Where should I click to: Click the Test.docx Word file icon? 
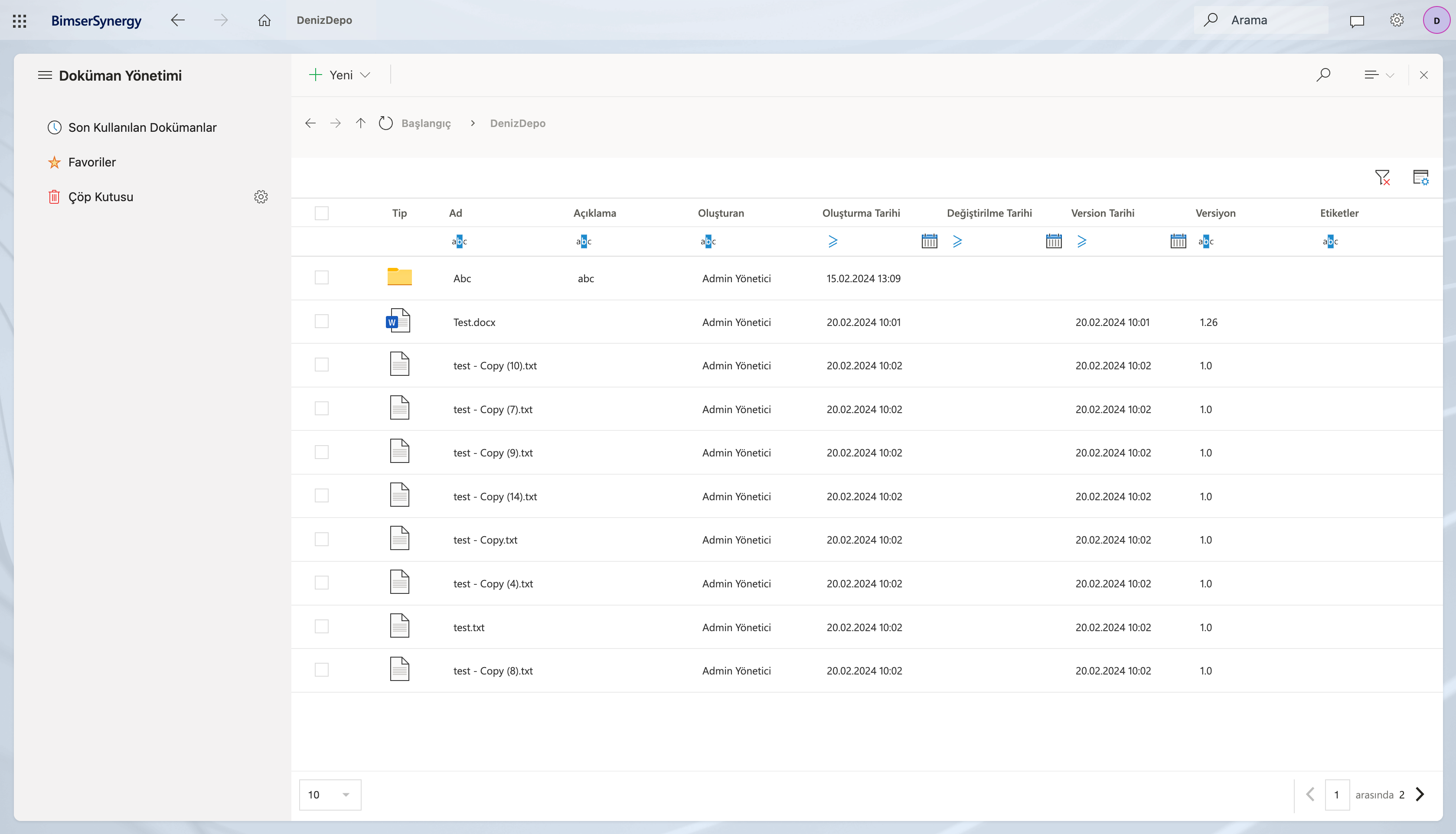point(398,321)
